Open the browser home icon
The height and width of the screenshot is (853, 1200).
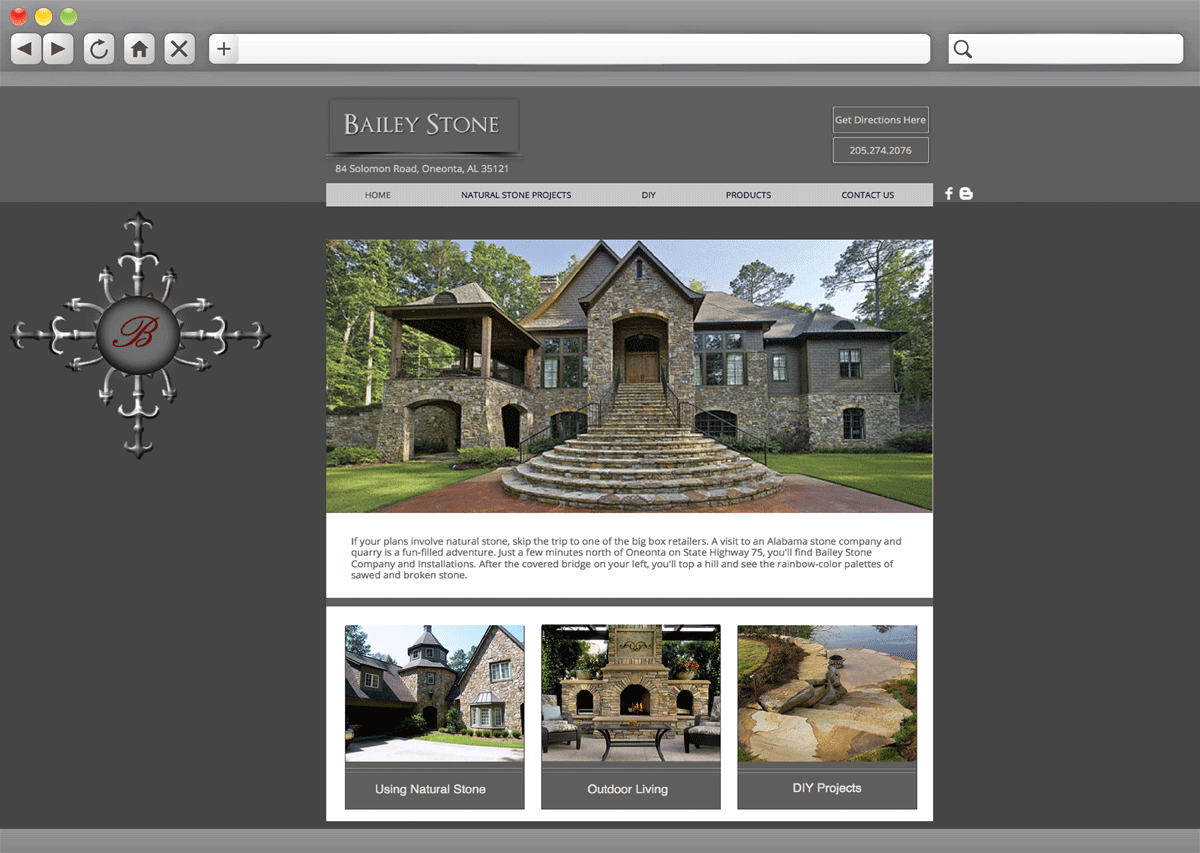coord(139,48)
